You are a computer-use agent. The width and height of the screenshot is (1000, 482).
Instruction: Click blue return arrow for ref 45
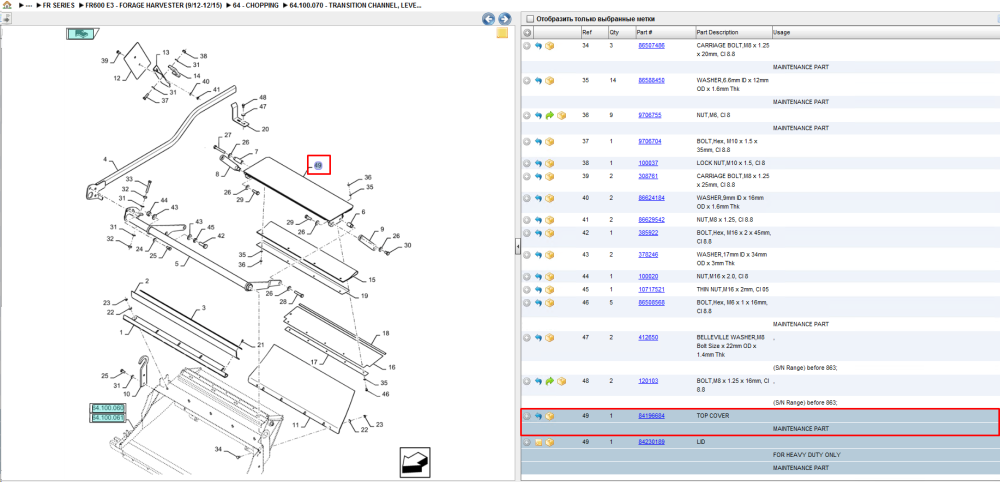538,289
